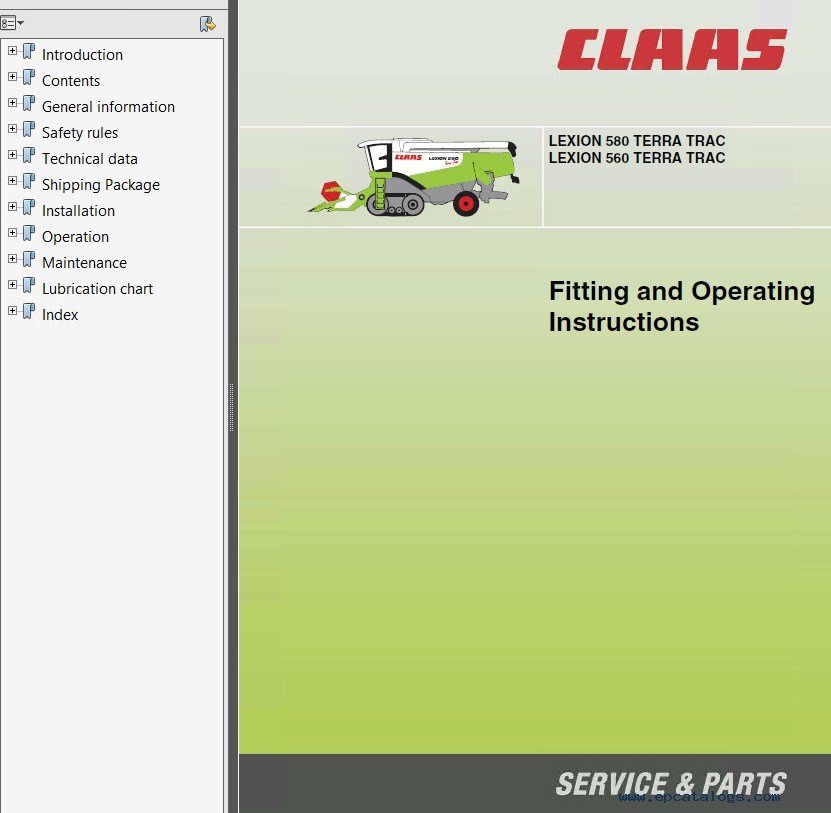
Task: Jump to the Installation chapter
Action: (78, 210)
